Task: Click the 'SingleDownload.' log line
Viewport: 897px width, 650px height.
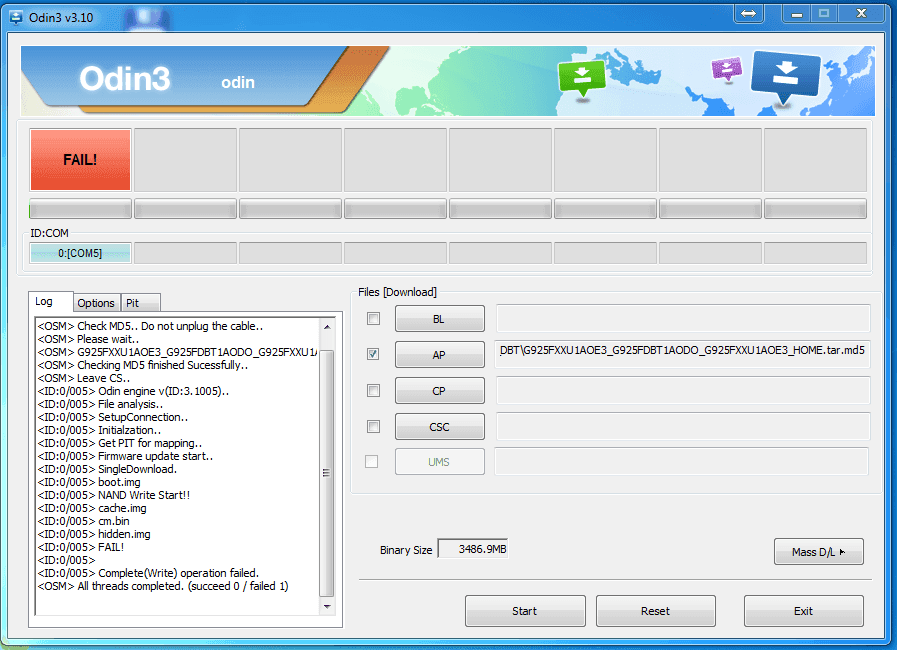Action: click(107, 469)
